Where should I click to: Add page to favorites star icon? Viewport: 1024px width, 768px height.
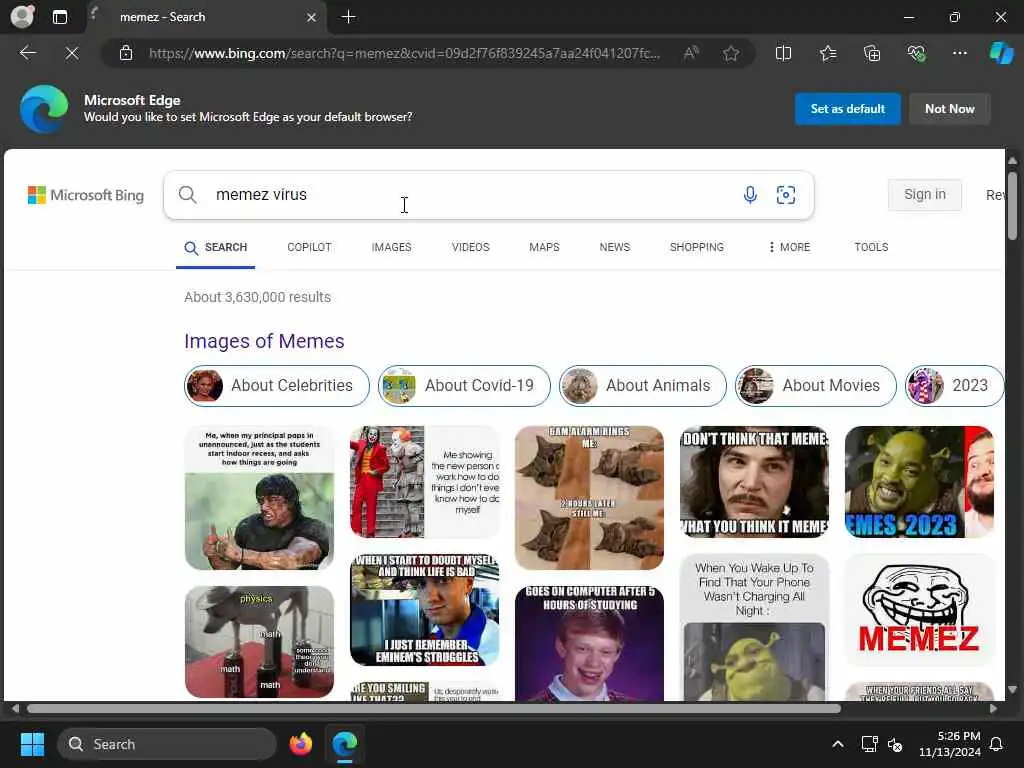[731, 53]
